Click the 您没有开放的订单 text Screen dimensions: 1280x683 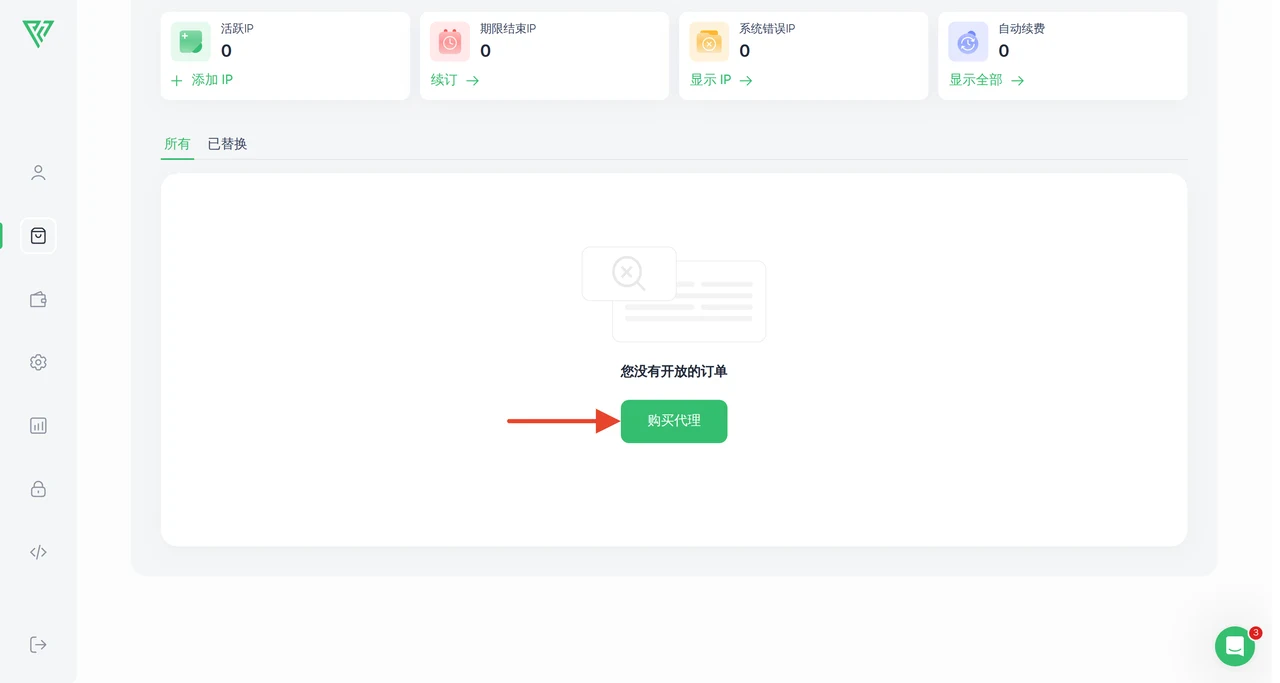coord(674,371)
